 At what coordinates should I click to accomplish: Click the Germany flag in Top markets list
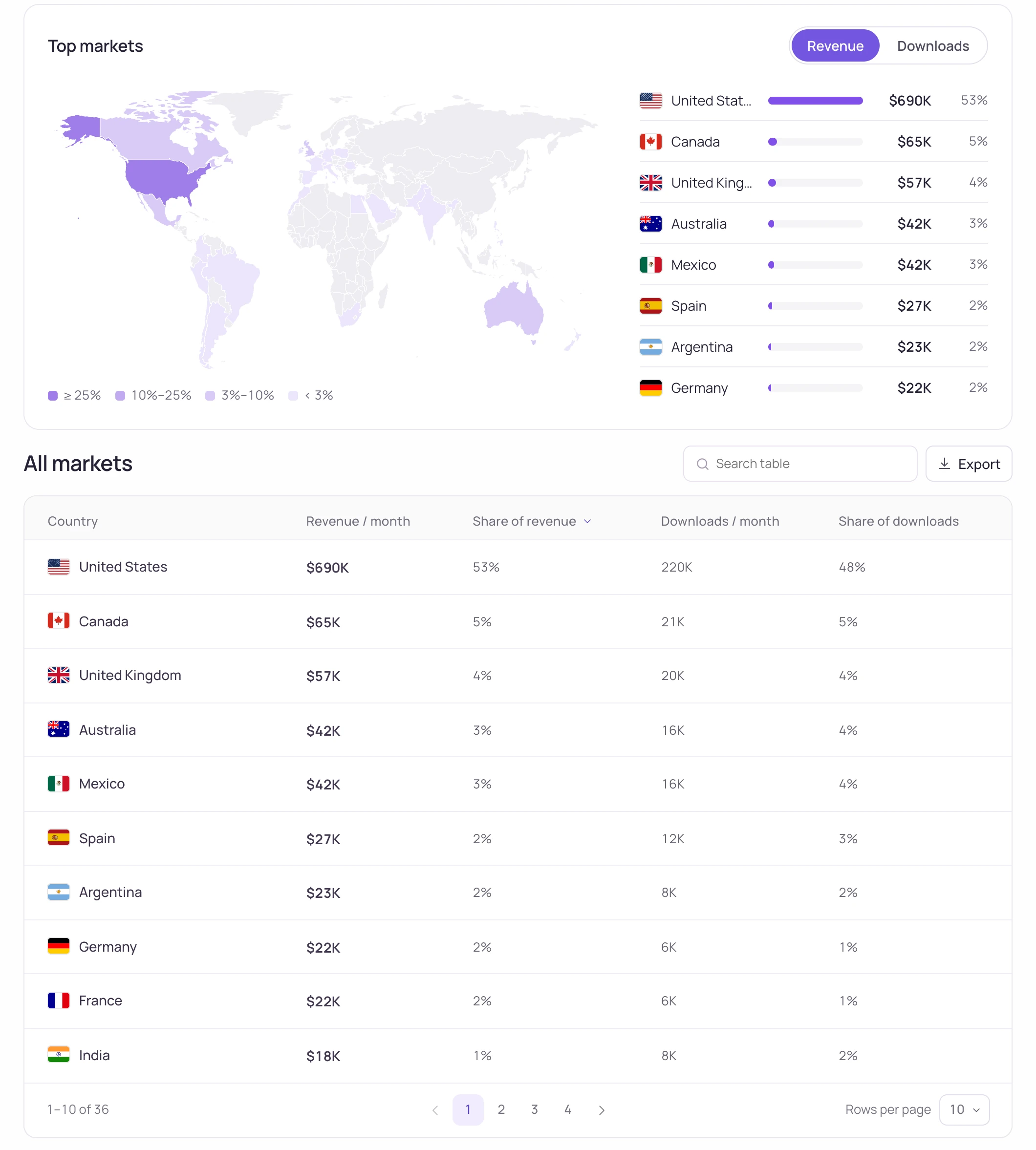click(x=650, y=387)
